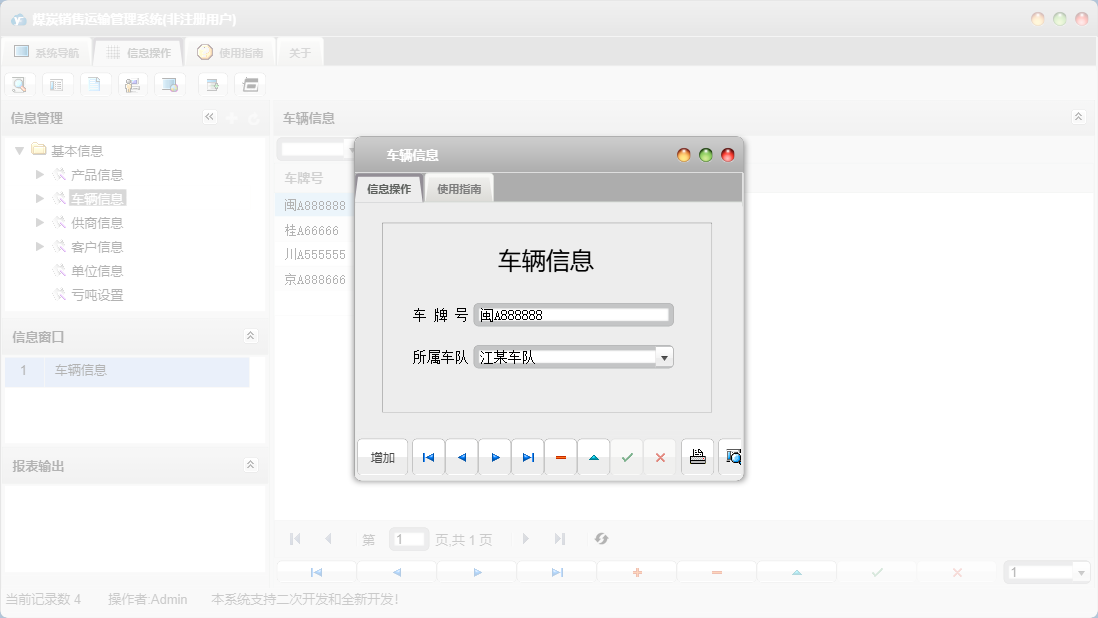Click the preview icon in the vehicle dialog
The width and height of the screenshot is (1098, 618).
[x=732, y=457]
